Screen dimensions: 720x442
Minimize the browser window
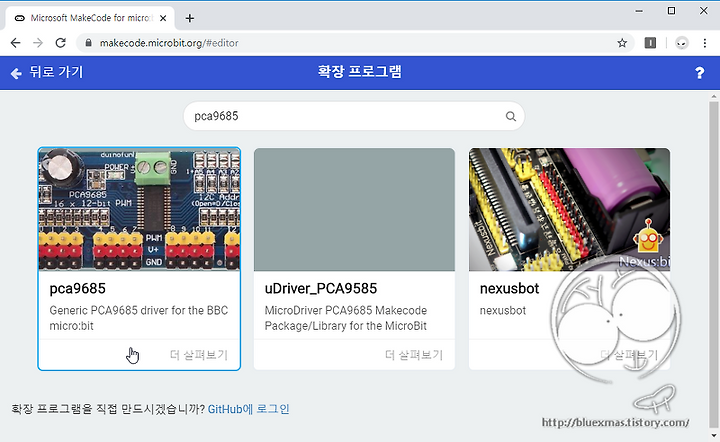point(639,11)
